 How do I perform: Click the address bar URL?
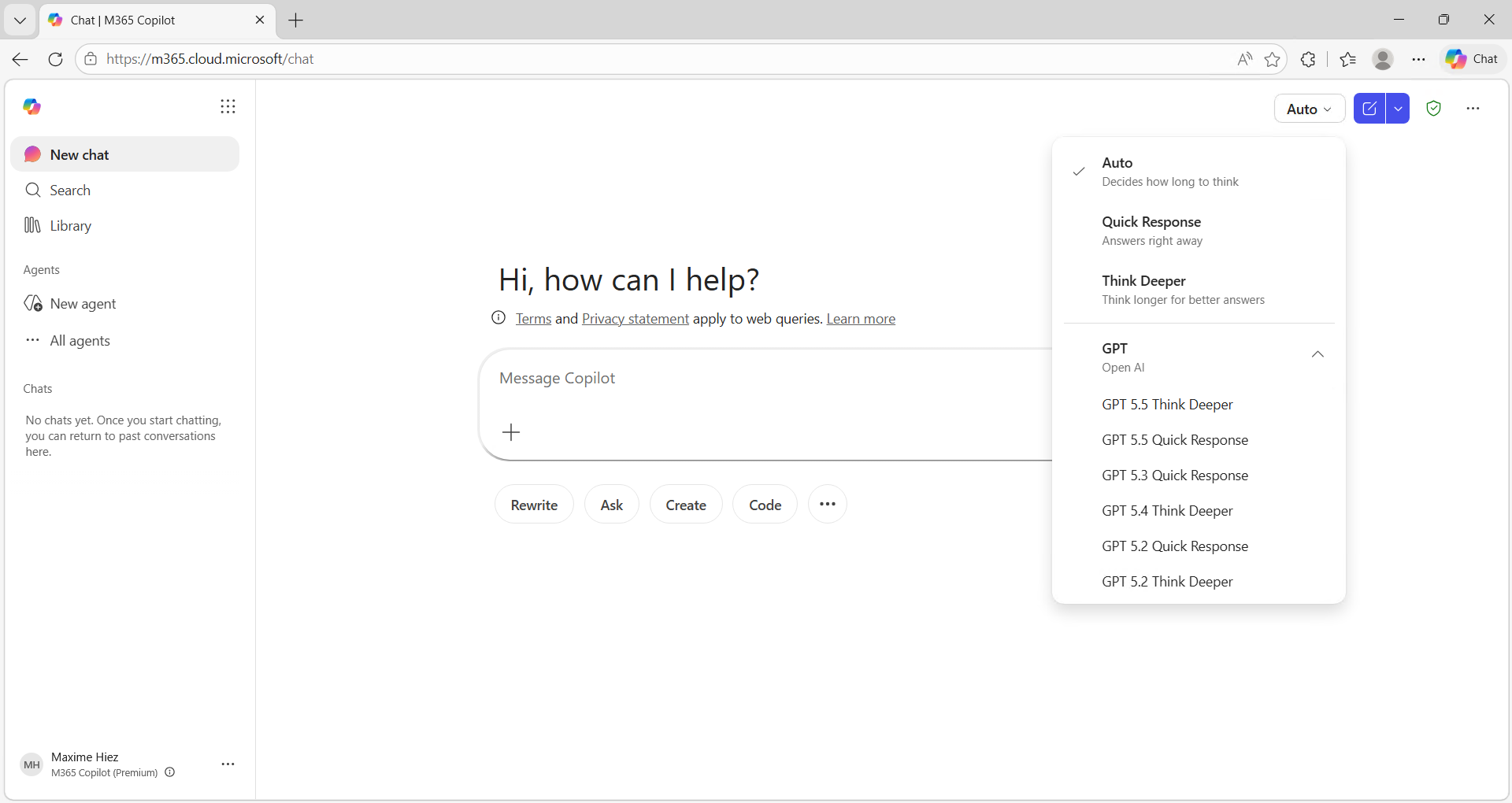[x=209, y=59]
